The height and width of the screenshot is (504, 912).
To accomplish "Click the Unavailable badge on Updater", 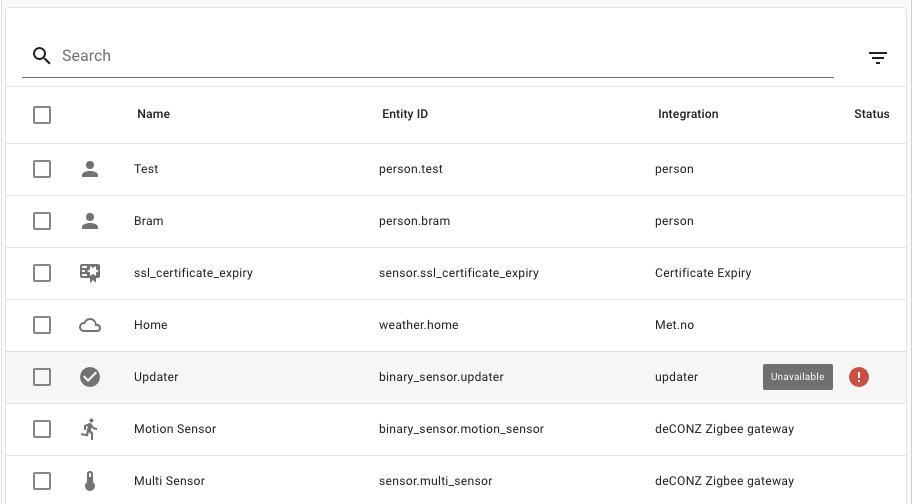I will pyautogui.click(x=797, y=377).
